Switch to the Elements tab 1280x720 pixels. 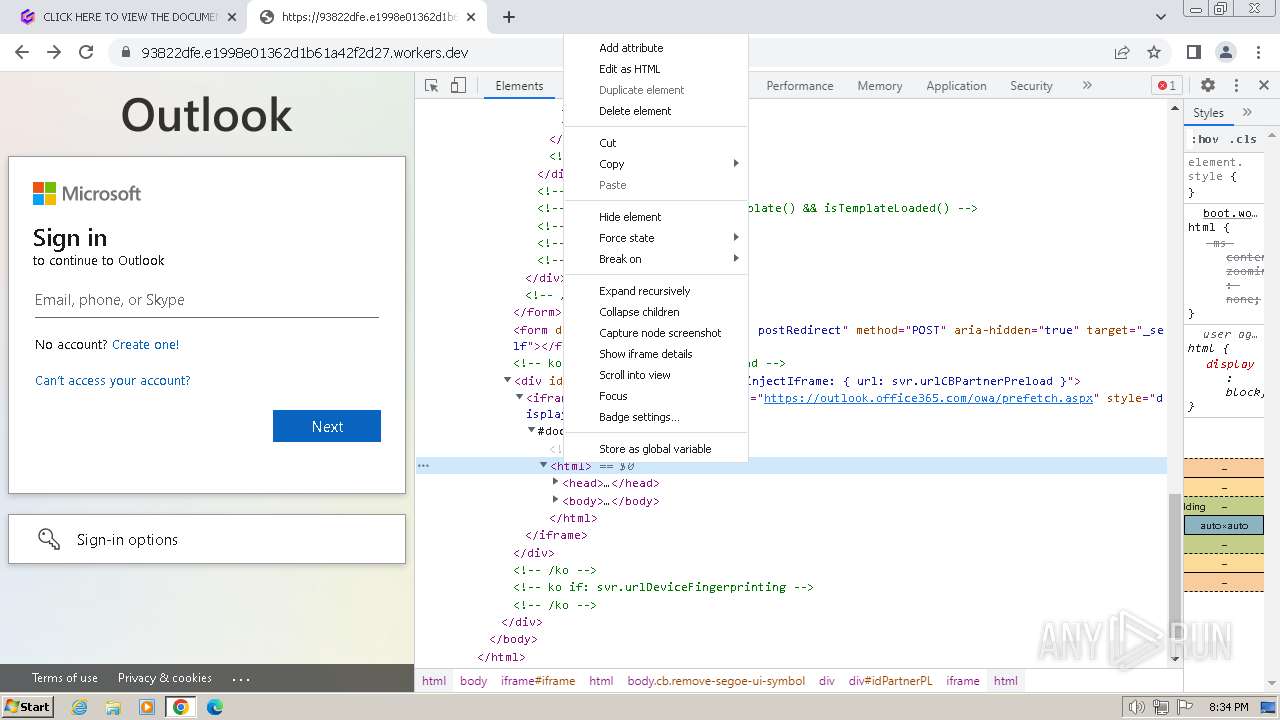click(519, 86)
